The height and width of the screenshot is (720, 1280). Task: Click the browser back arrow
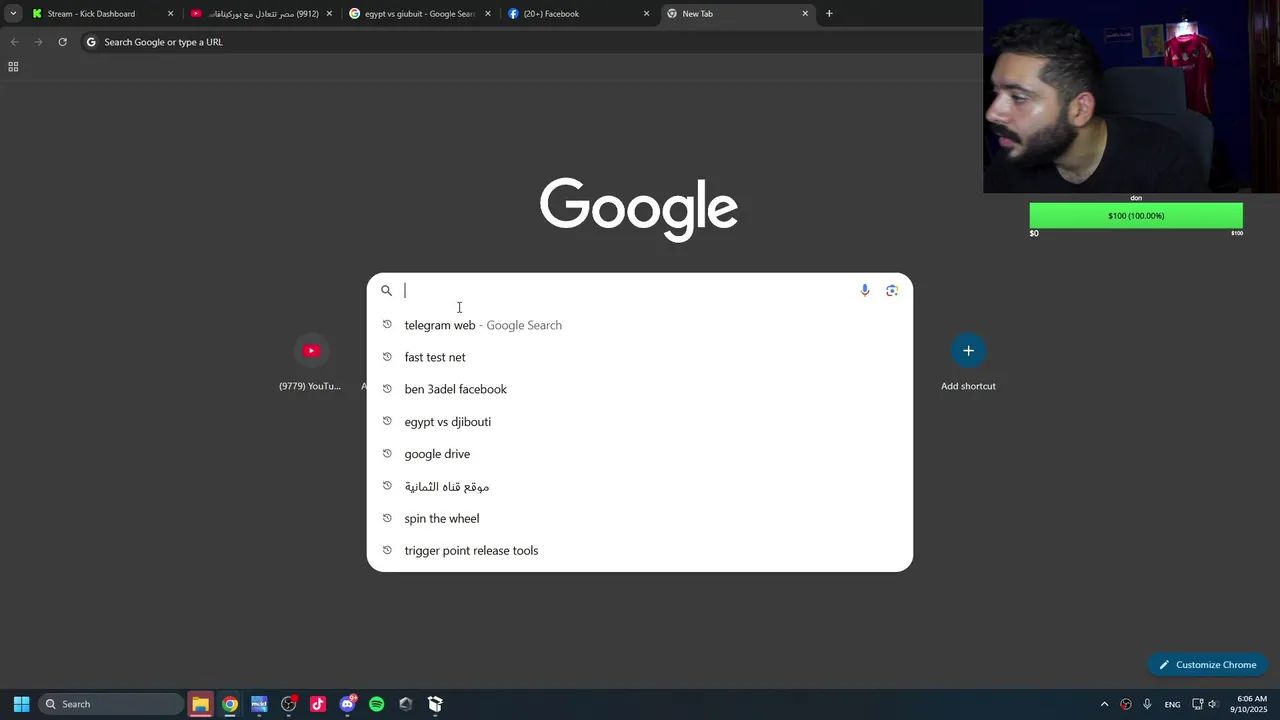point(14,42)
